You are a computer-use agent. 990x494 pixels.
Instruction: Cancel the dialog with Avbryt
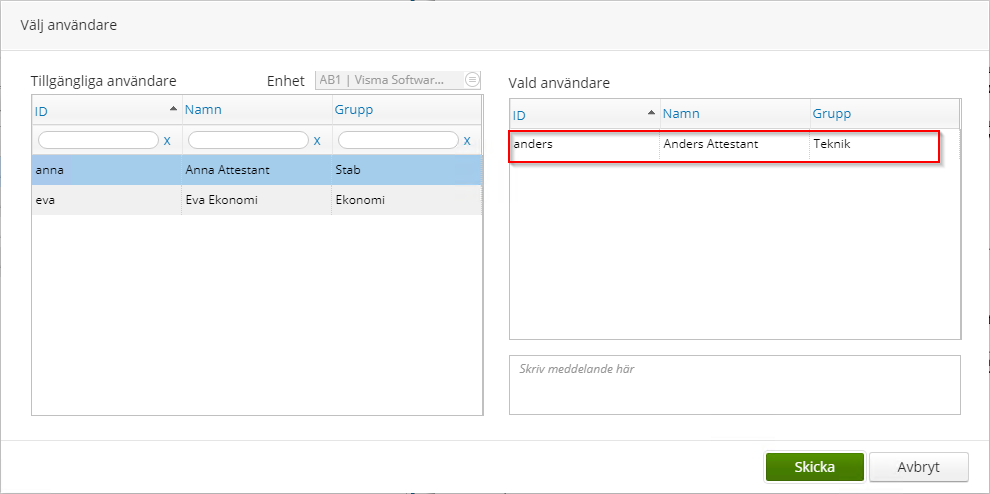(x=918, y=467)
